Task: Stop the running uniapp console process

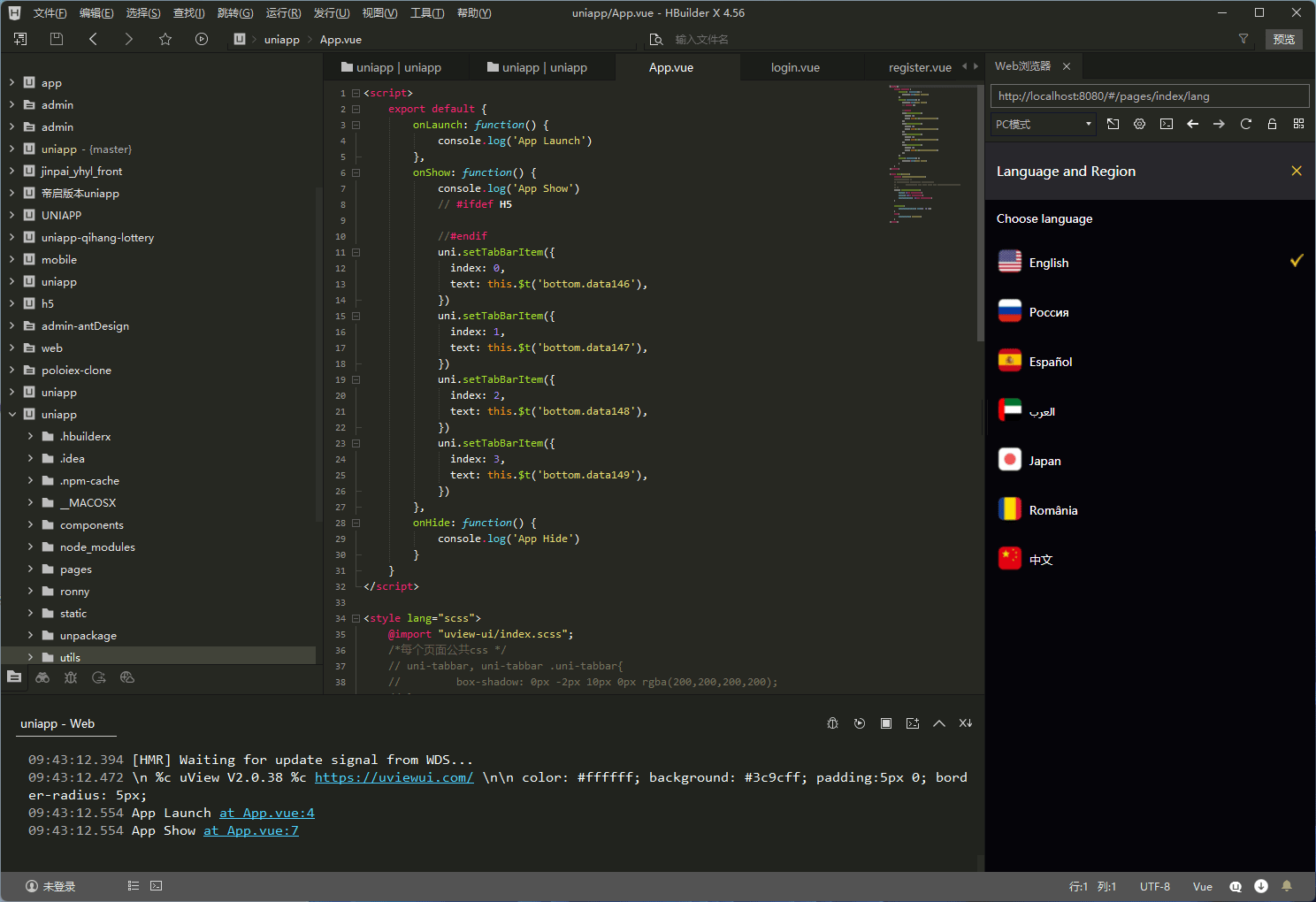Action: 885,723
